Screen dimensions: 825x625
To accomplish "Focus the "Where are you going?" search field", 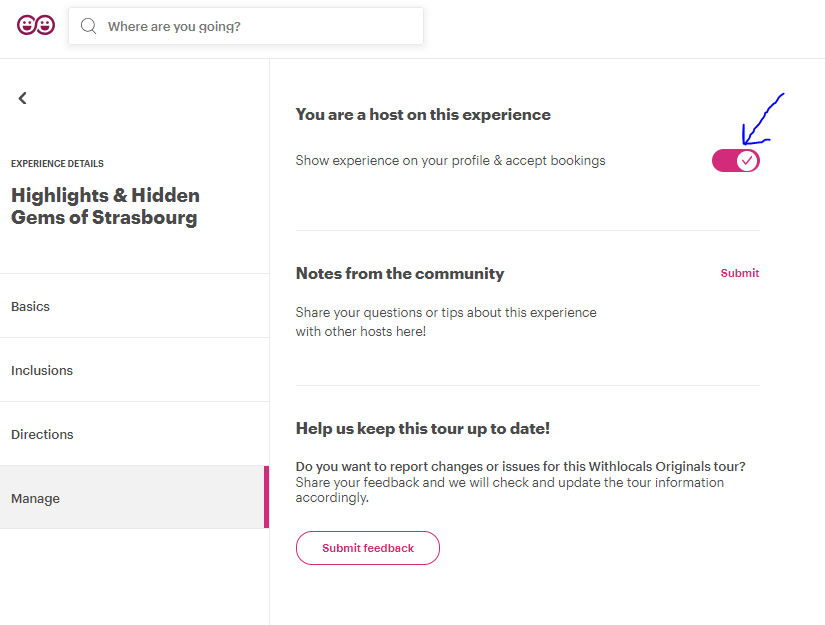I will (x=246, y=26).
